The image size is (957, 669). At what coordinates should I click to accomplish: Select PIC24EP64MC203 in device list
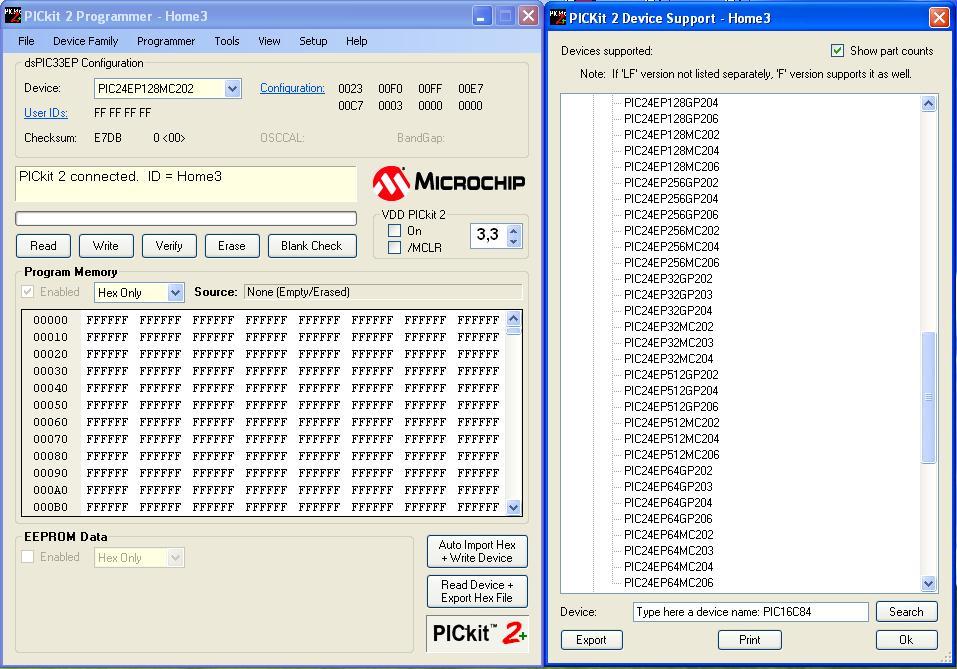(668, 551)
